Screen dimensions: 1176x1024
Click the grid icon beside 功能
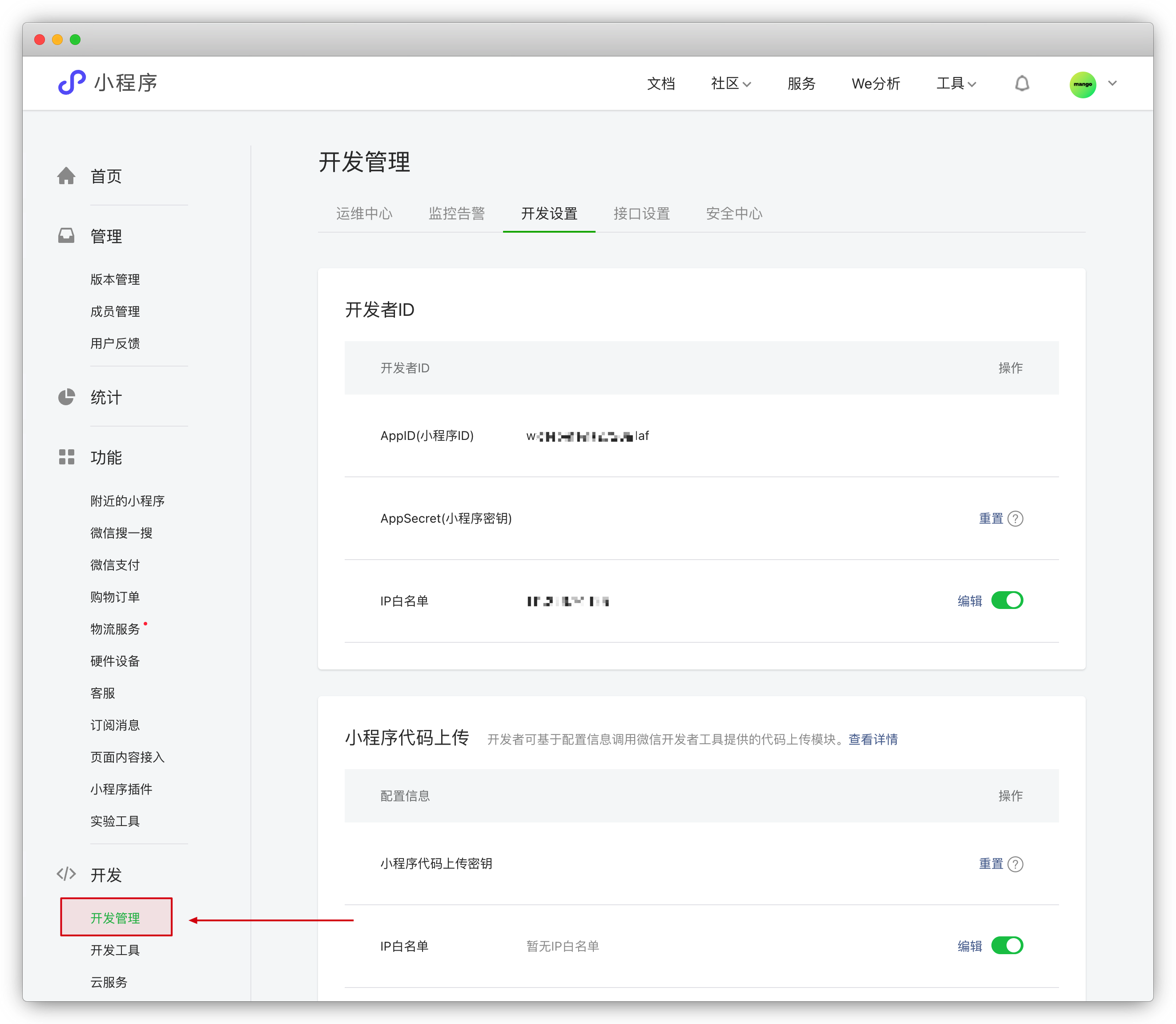click(x=66, y=456)
